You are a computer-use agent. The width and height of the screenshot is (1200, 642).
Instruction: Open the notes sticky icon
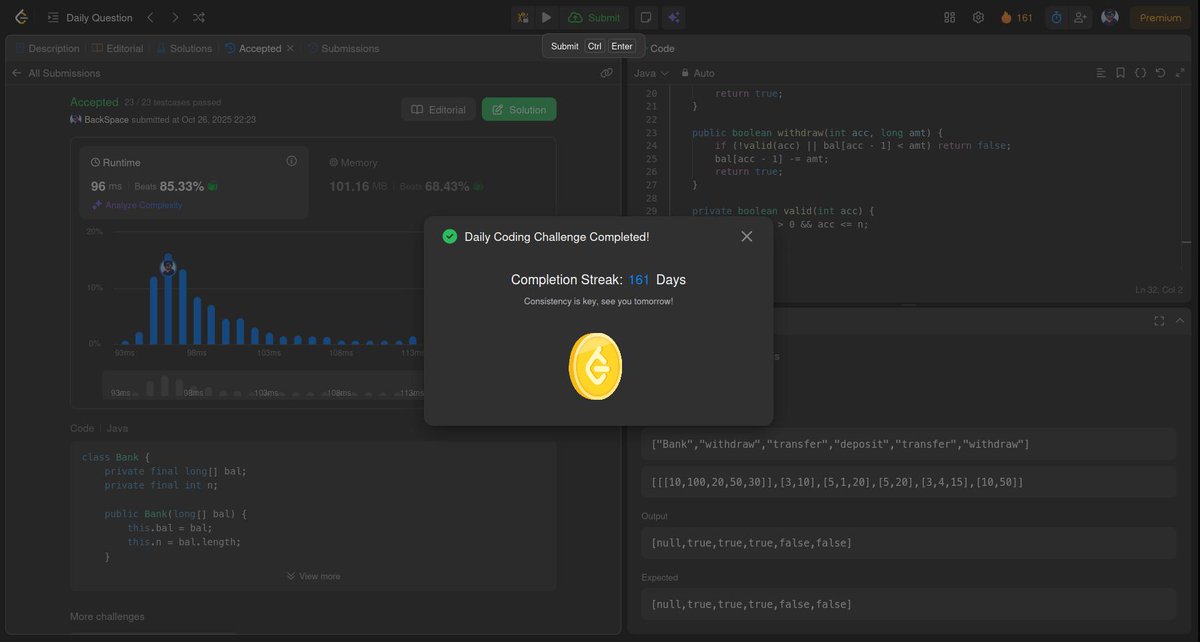[646, 17]
